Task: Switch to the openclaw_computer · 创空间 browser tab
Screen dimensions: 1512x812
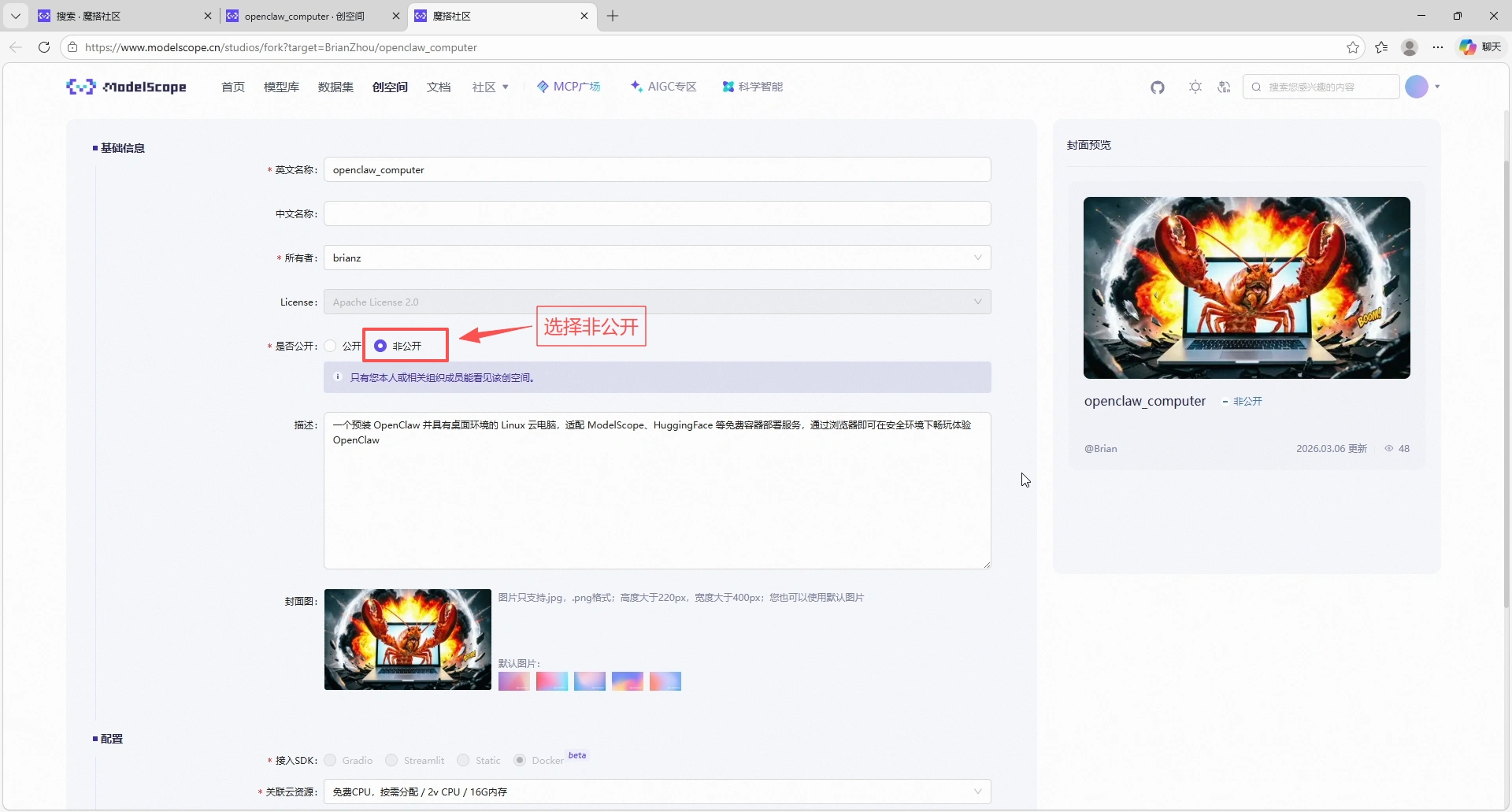Action: pyautogui.click(x=313, y=16)
